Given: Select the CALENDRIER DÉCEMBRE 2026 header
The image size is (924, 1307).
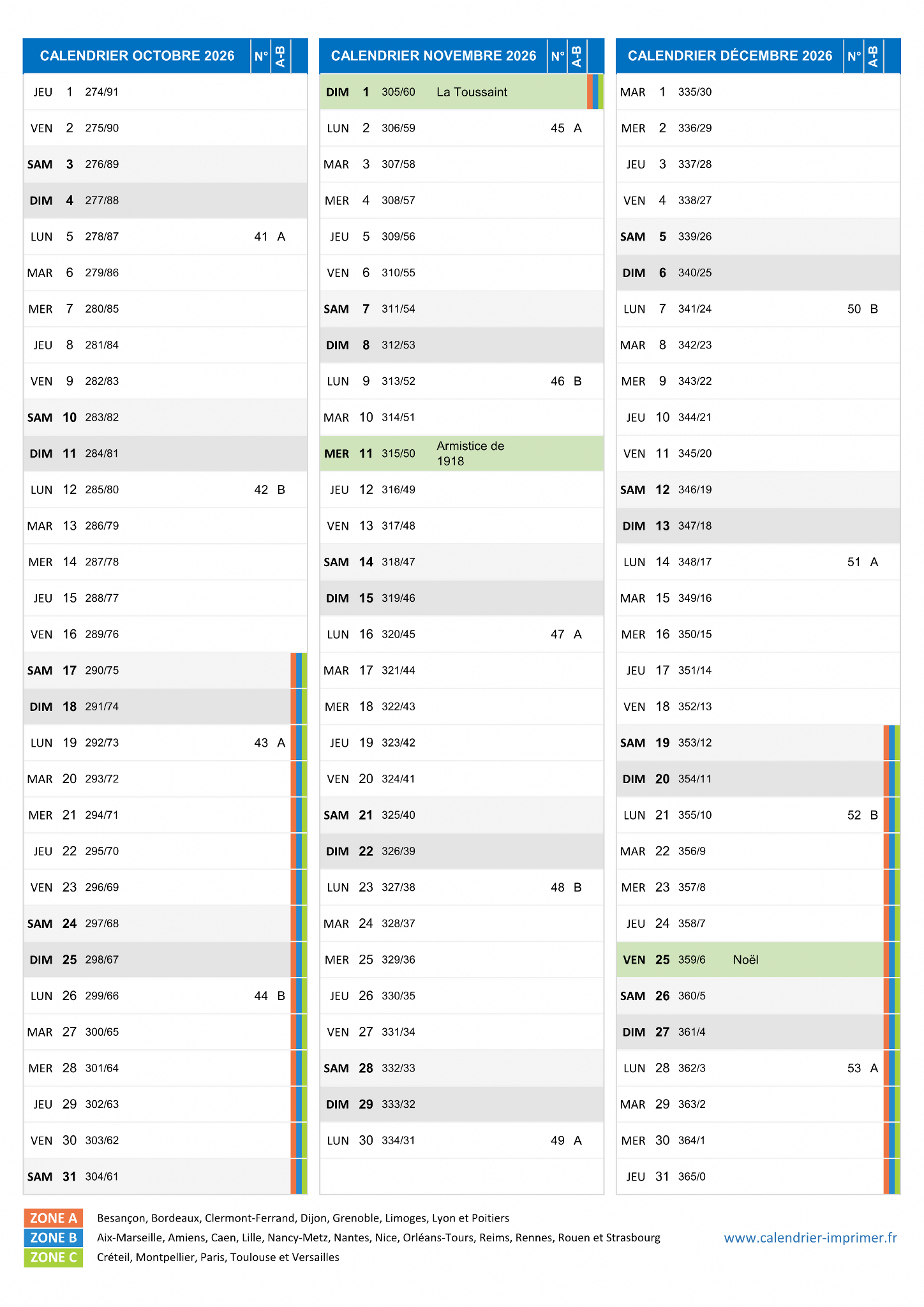Looking at the screenshot, I should click(730, 56).
